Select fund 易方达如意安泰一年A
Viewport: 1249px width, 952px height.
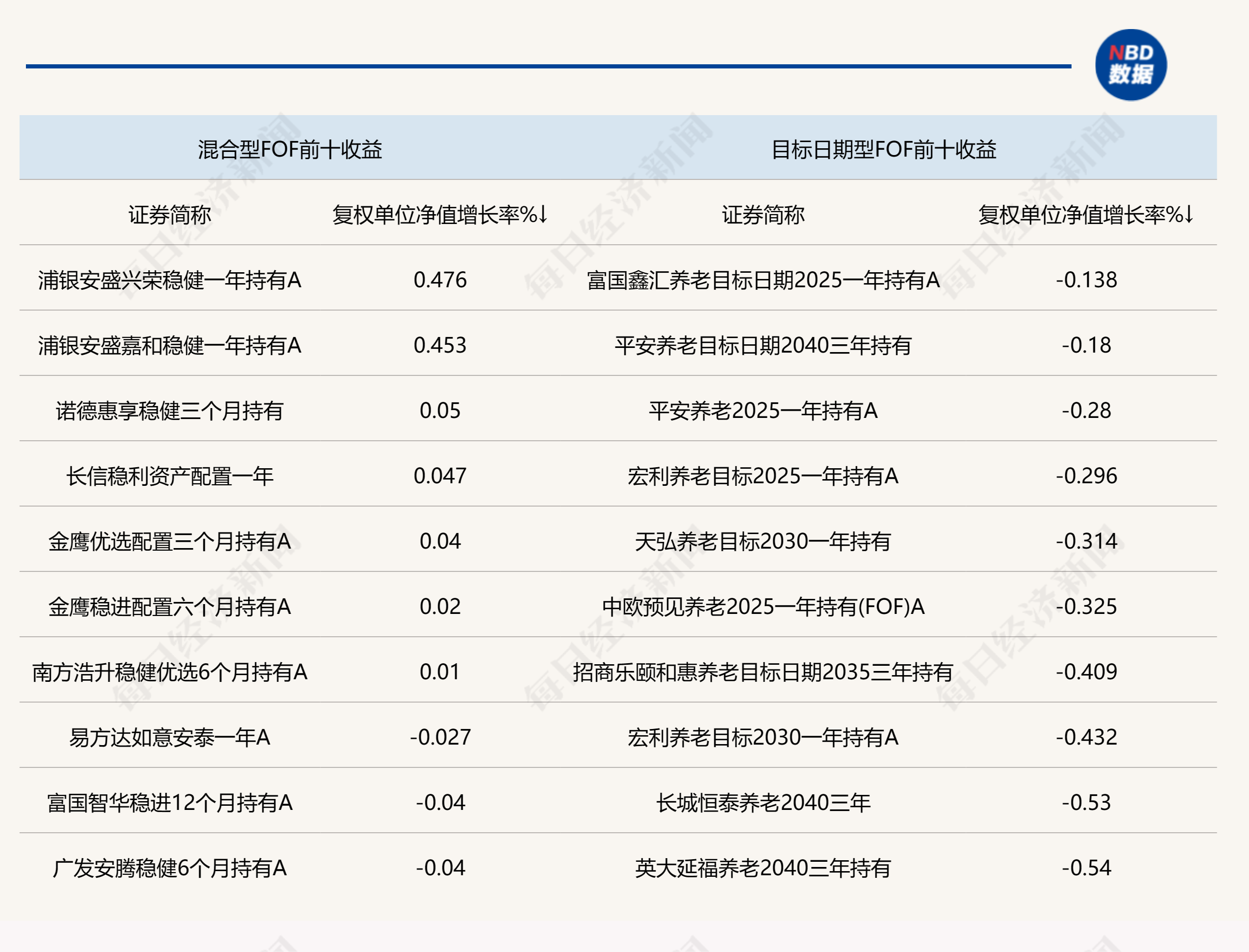point(170,737)
